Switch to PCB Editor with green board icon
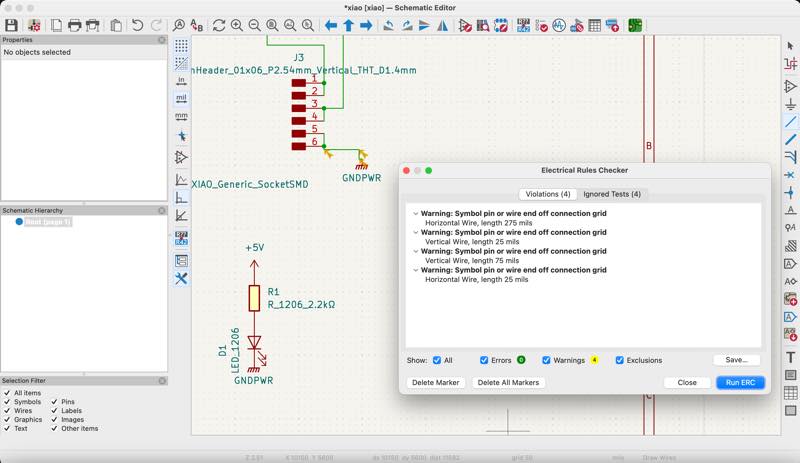Screen dimensions: 800x463 (635, 25)
